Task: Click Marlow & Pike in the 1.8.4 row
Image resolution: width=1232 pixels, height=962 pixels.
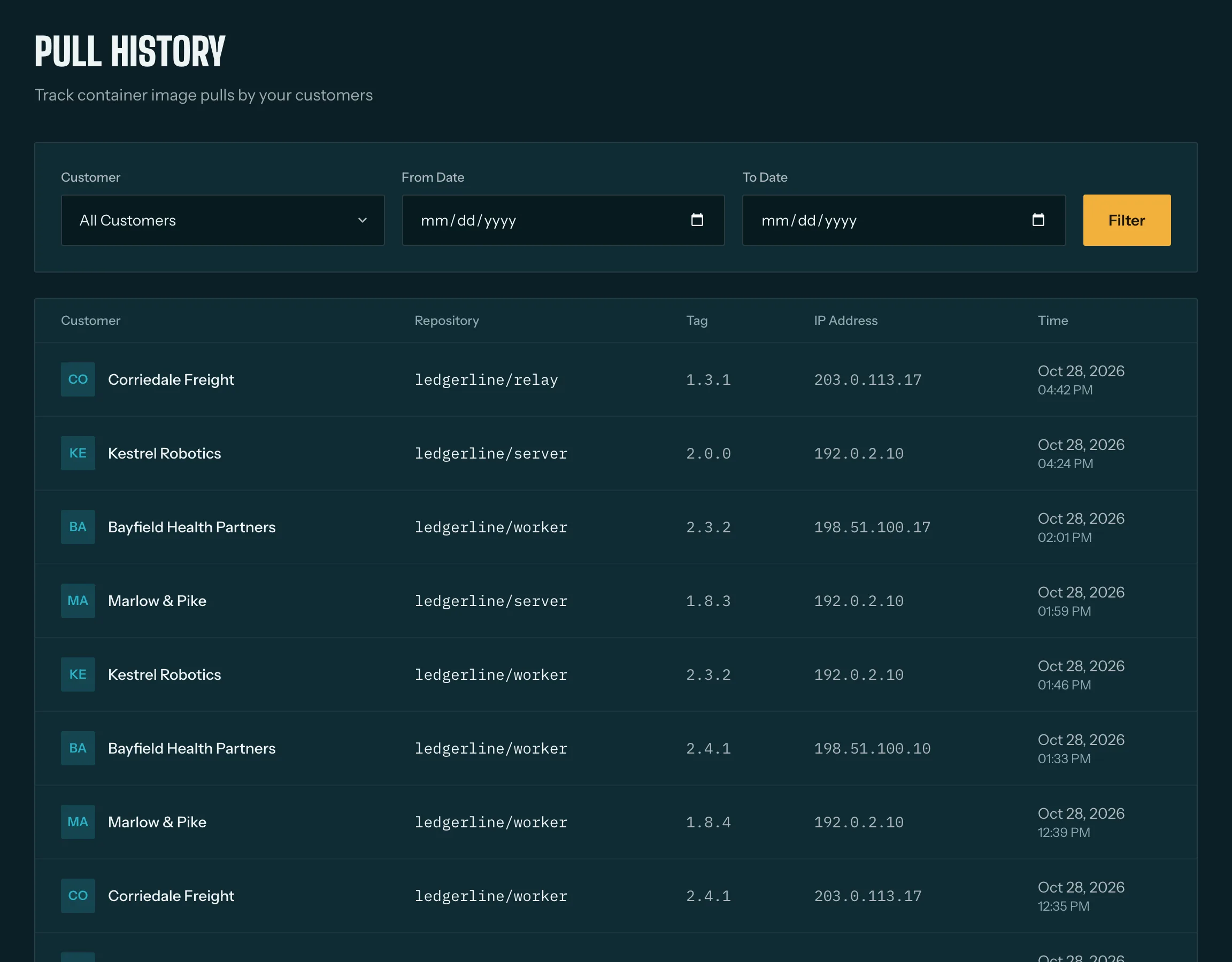Action: point(157,822)
